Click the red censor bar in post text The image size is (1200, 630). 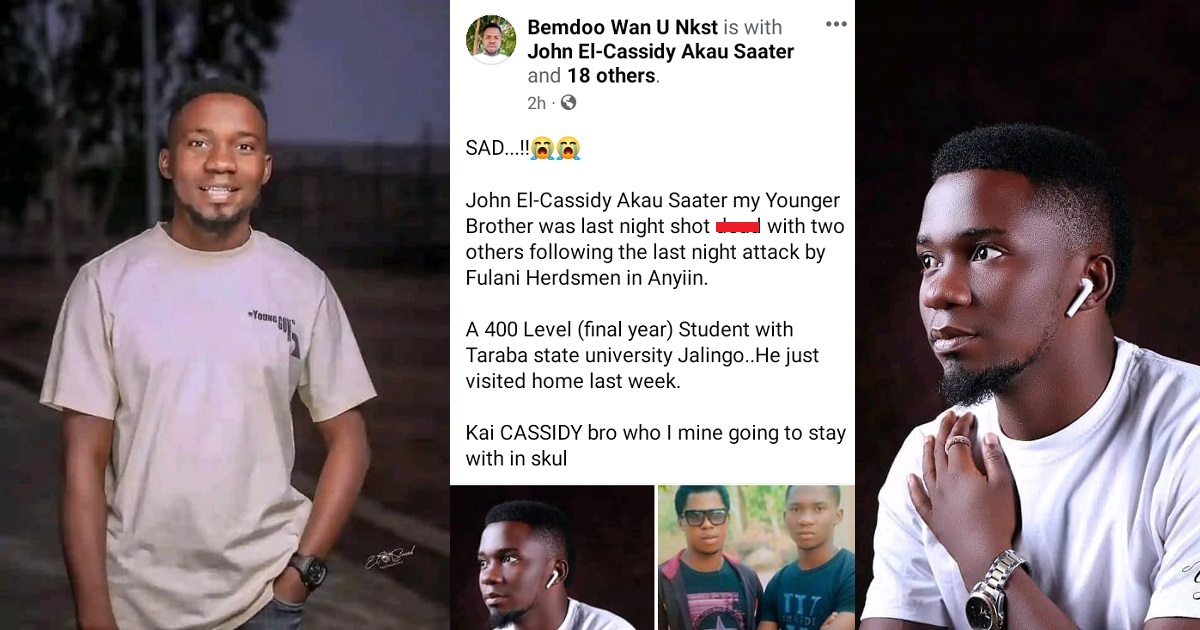pyautogui.click(x=738, y=227)
